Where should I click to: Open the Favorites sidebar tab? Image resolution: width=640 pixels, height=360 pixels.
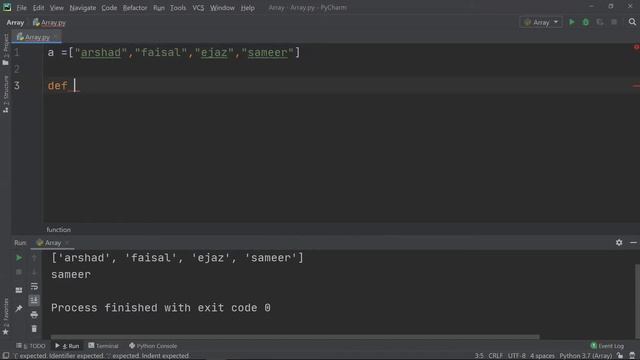tap(6, 316)
